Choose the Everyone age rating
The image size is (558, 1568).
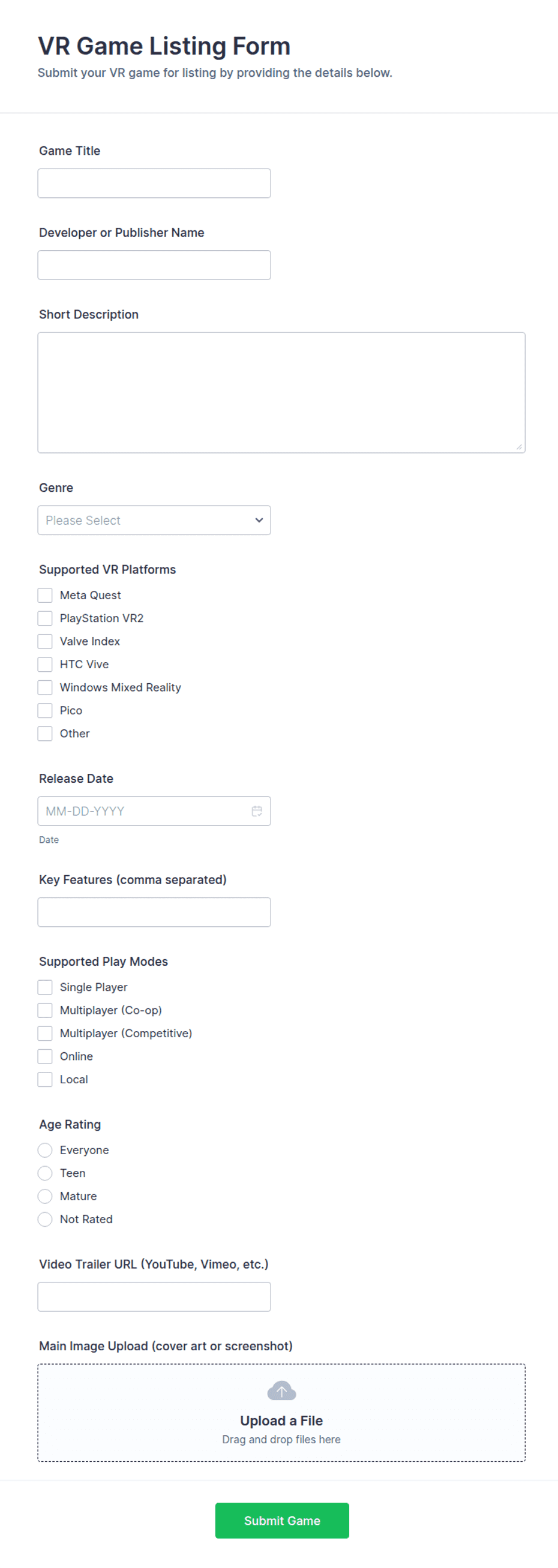[45, 1150]
